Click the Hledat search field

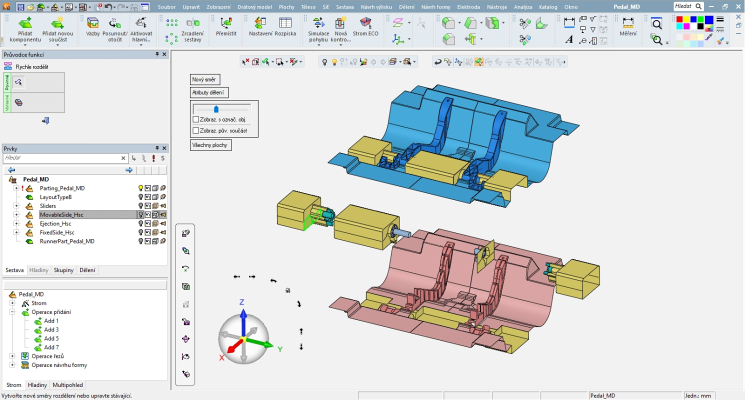(x=685, y=6)
